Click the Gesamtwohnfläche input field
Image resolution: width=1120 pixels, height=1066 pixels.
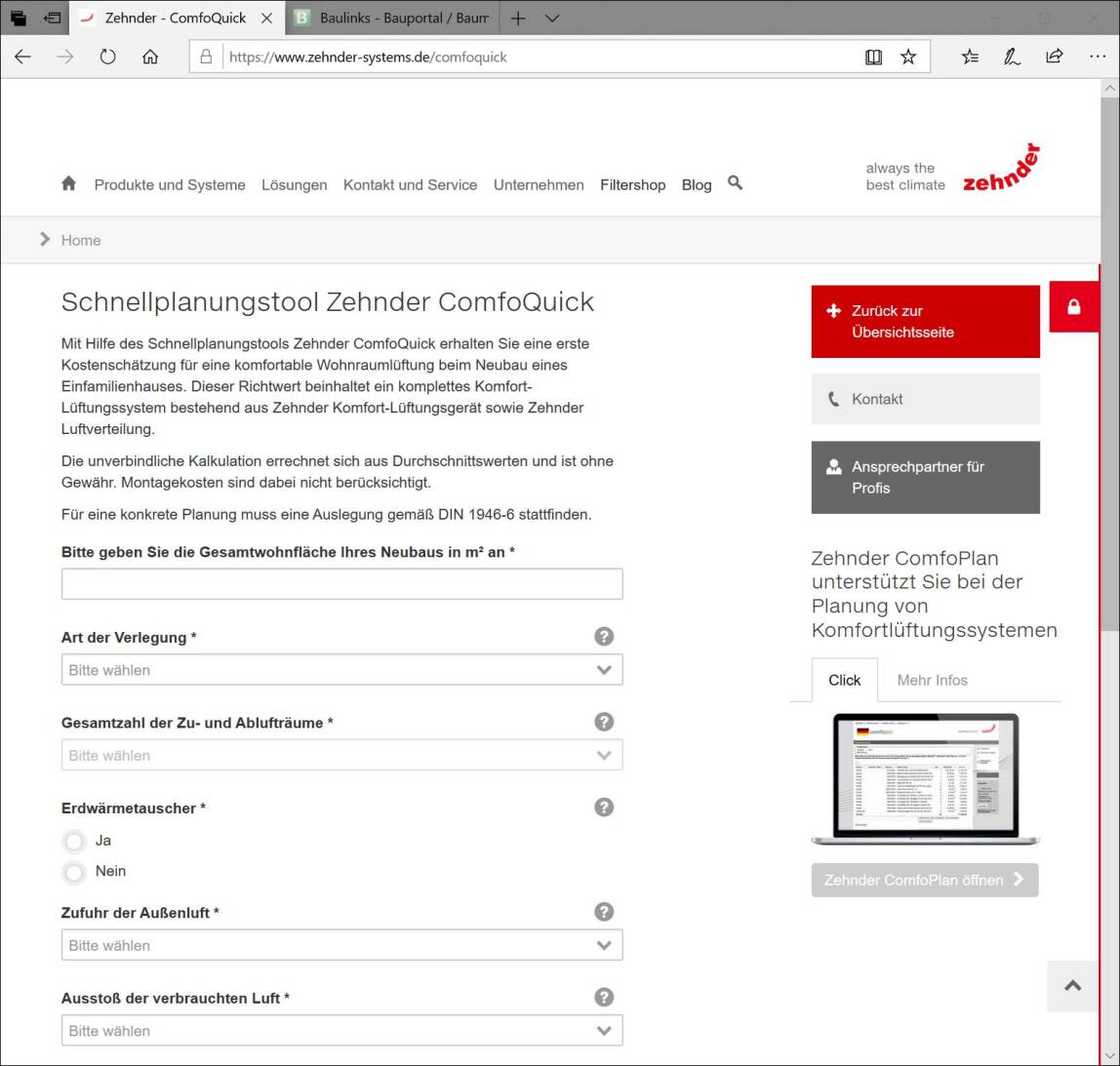click(x=341, y=583)
